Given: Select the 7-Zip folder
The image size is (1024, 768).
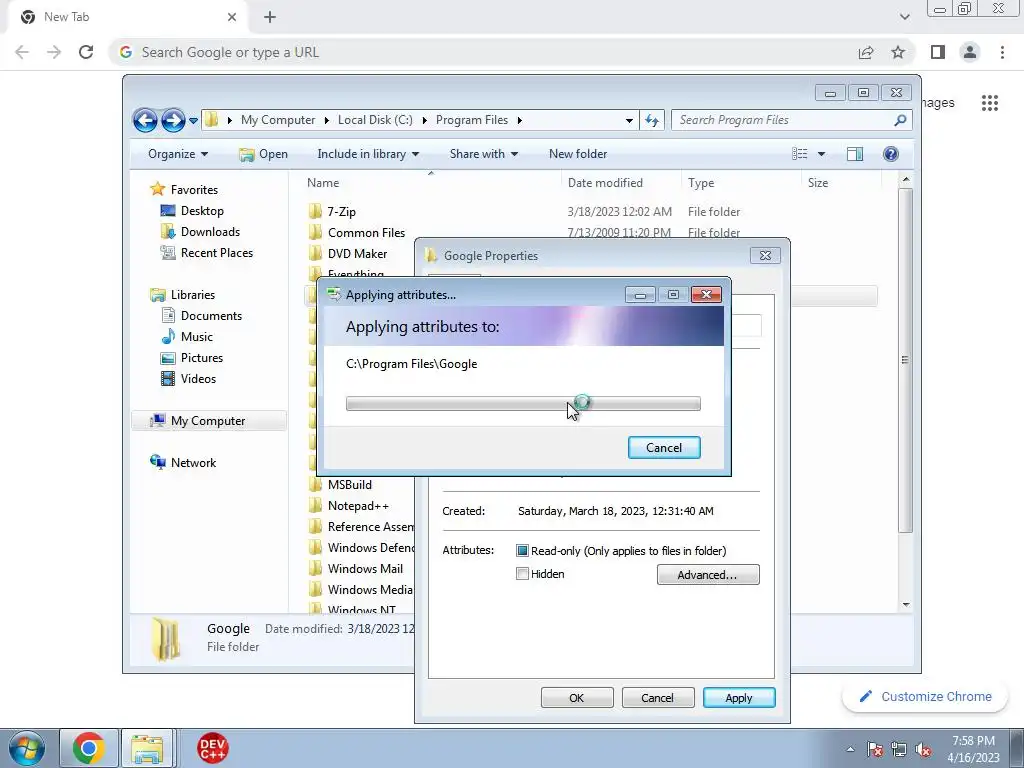Looking at the screenshot, I should (x=341, y=212).
